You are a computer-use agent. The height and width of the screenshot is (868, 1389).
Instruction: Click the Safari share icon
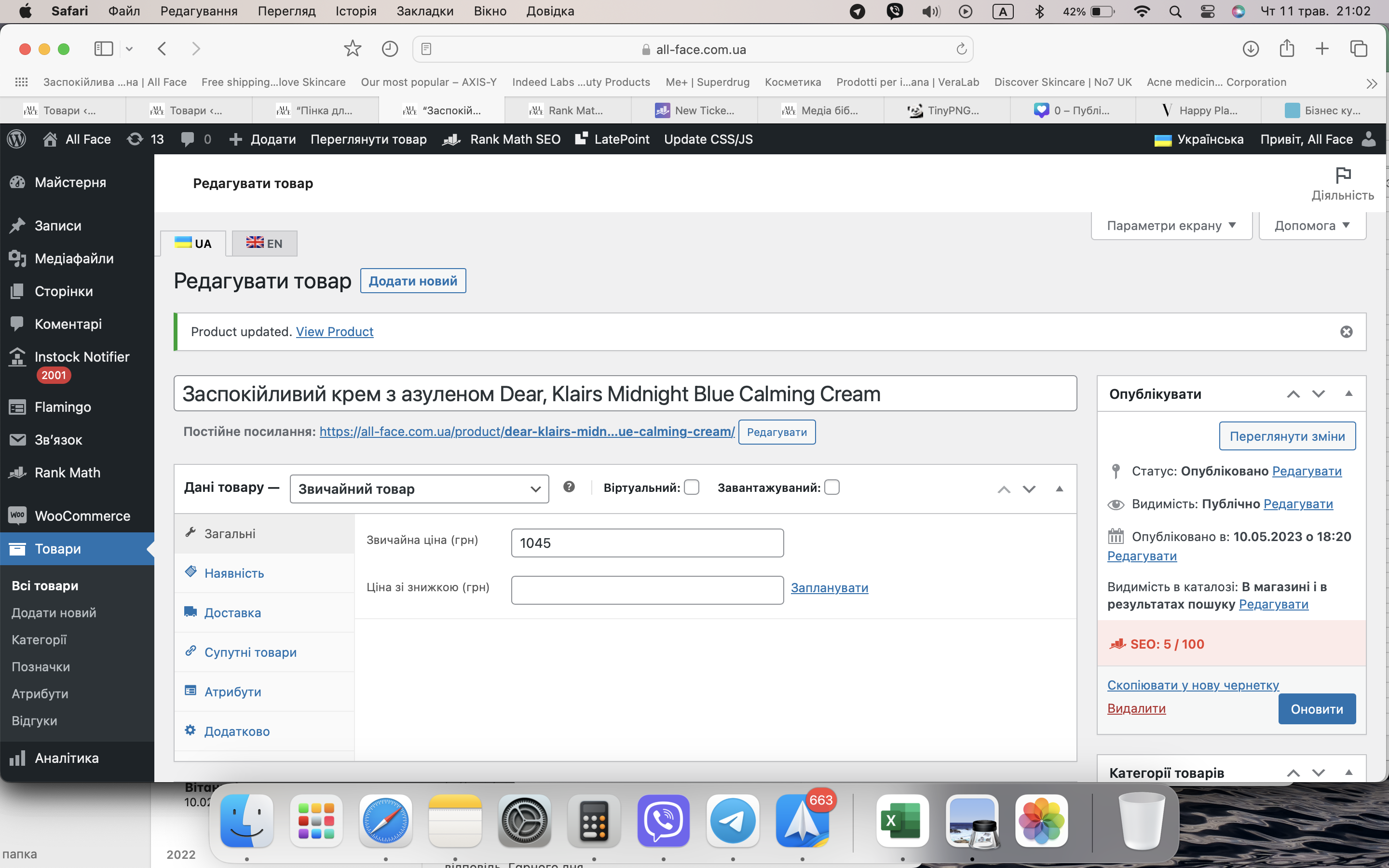pyautogui.click(x=1286, y=49)
